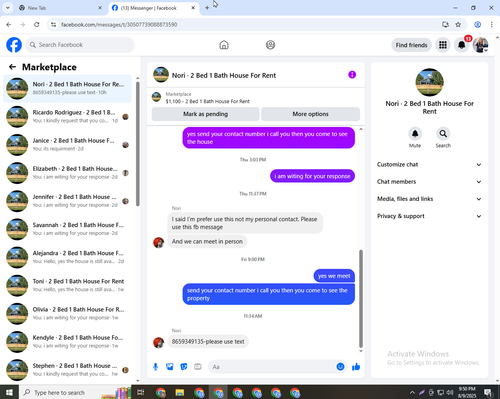Attach a photo using the image icon

(x=170, y=367)
